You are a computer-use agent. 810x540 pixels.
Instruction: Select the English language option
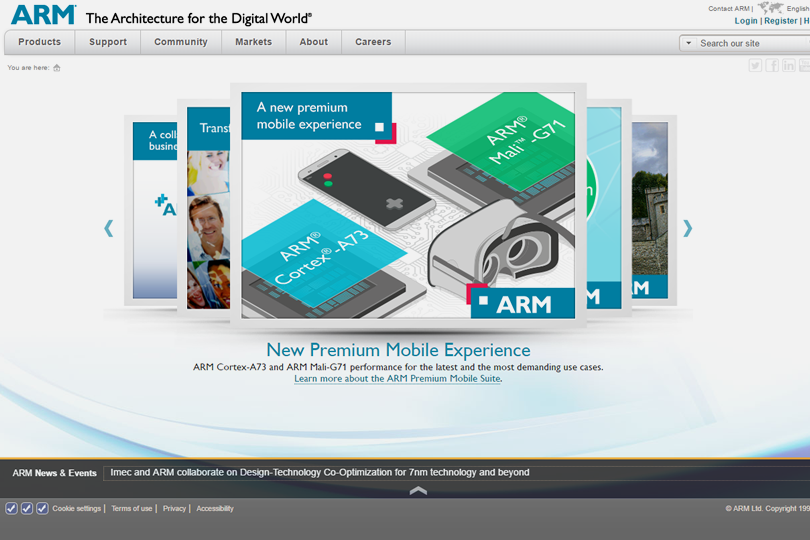point(798,8)
